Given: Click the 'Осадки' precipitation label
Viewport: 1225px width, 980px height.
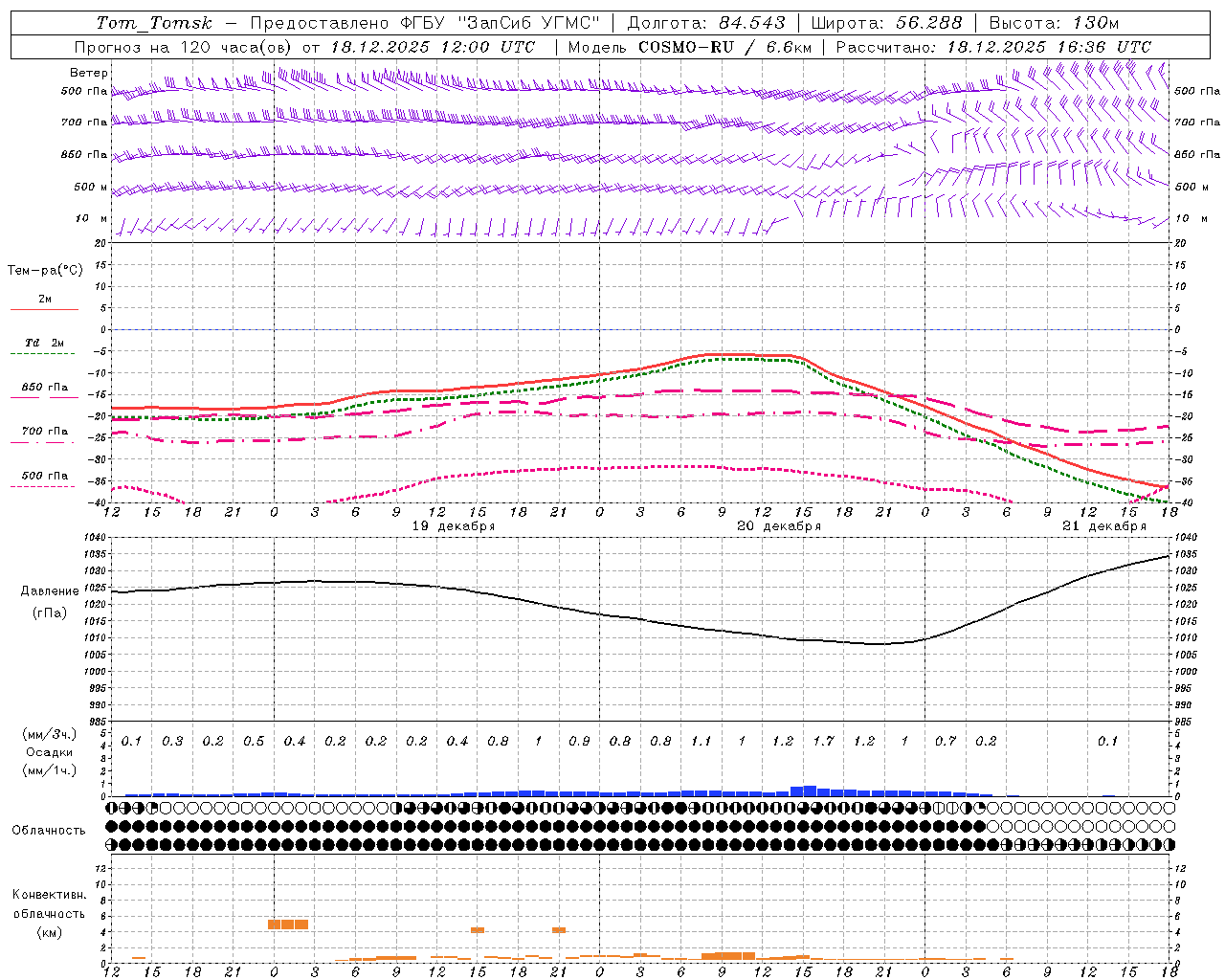Looking at the screenshot, I should point(50,752).
